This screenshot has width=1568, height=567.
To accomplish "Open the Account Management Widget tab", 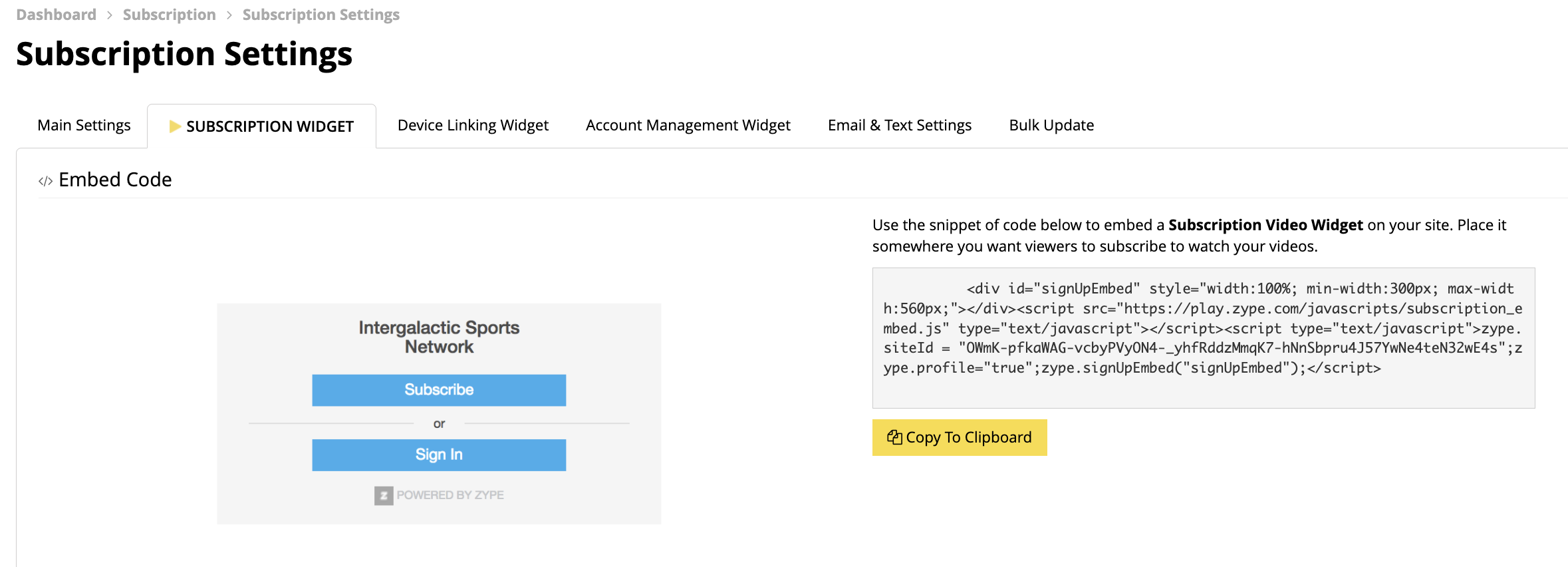I will click(x=688, y=125).
